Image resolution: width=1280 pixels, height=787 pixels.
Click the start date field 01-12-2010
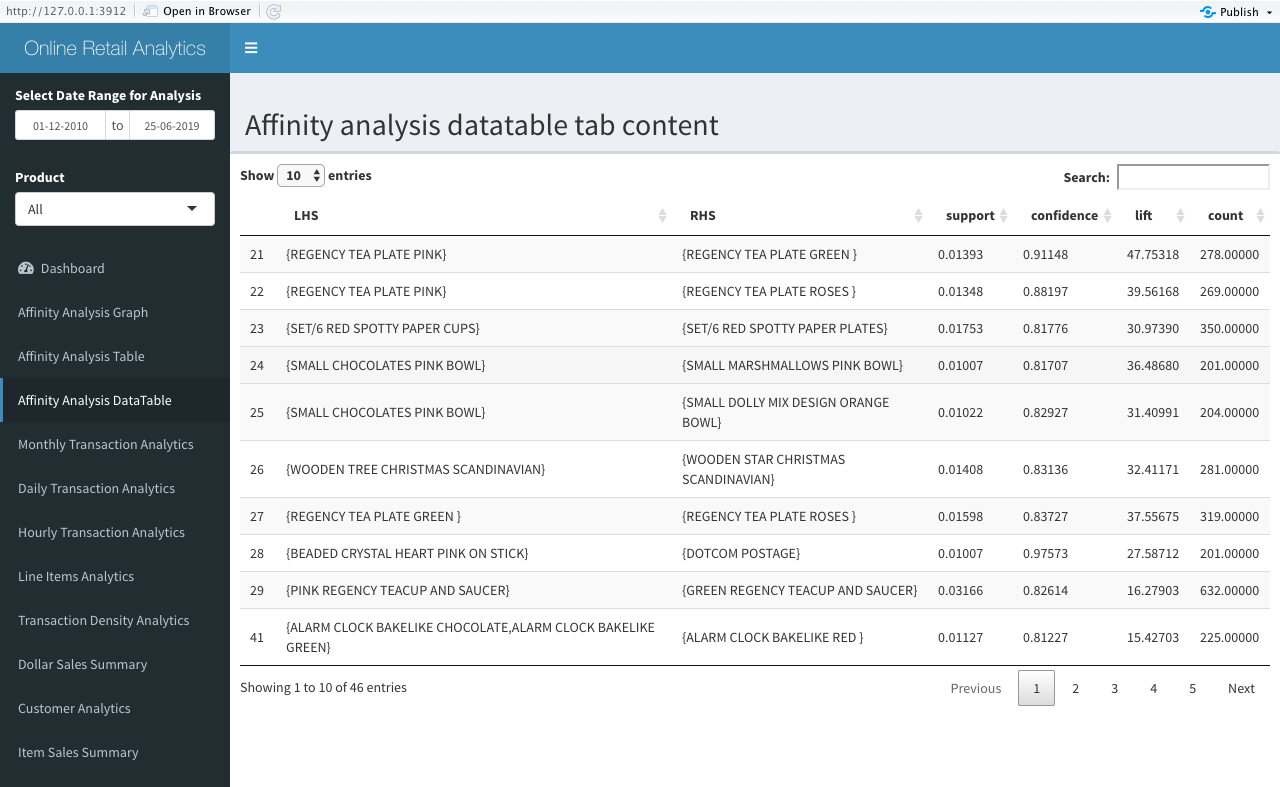point(60,126)
